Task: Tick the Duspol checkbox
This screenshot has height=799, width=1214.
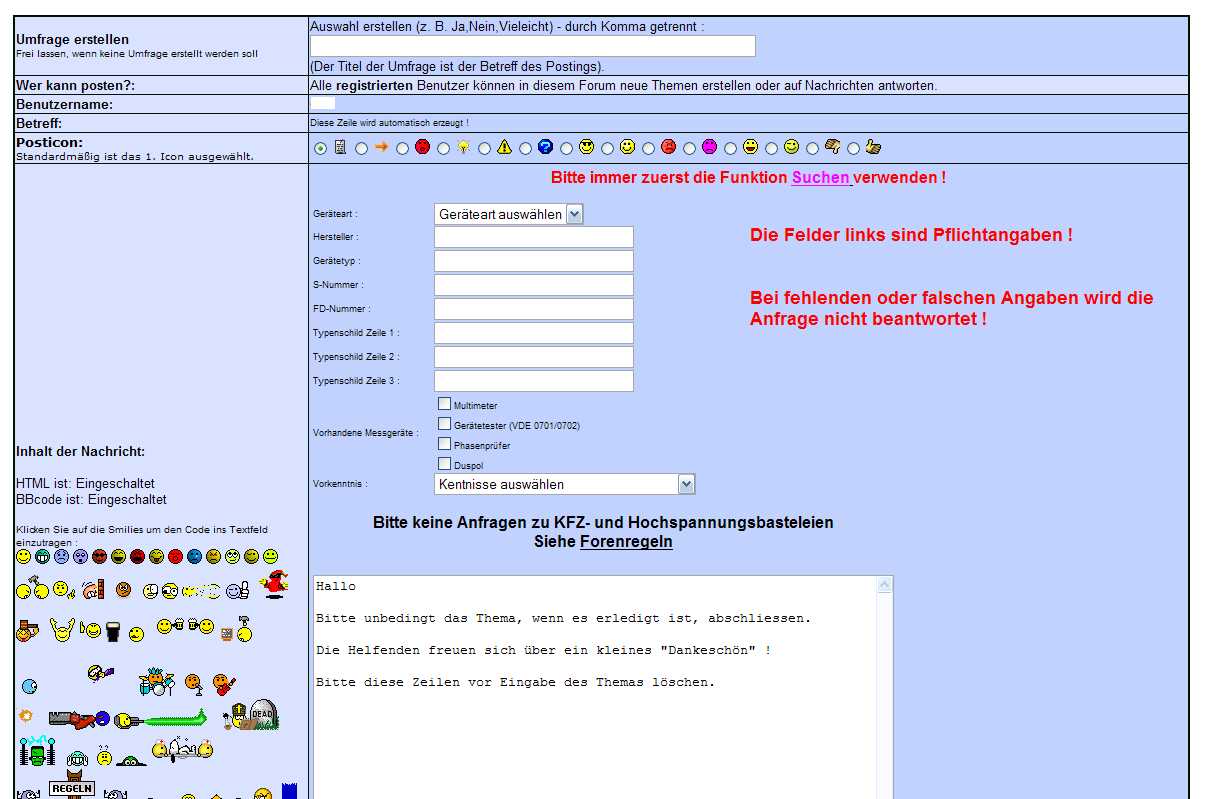Action: click(444, 463)
